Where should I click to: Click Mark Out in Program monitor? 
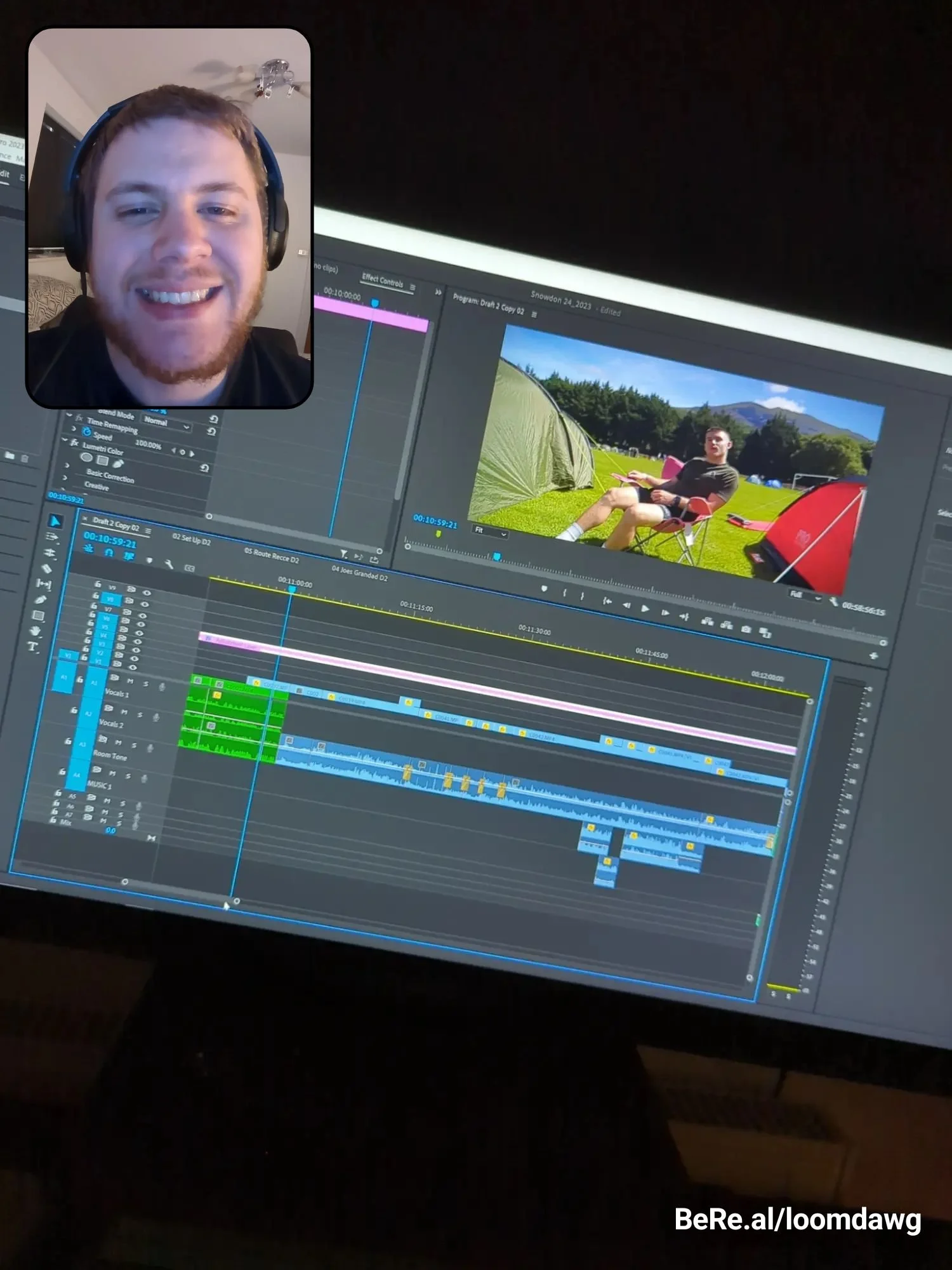tap(583, 596)
